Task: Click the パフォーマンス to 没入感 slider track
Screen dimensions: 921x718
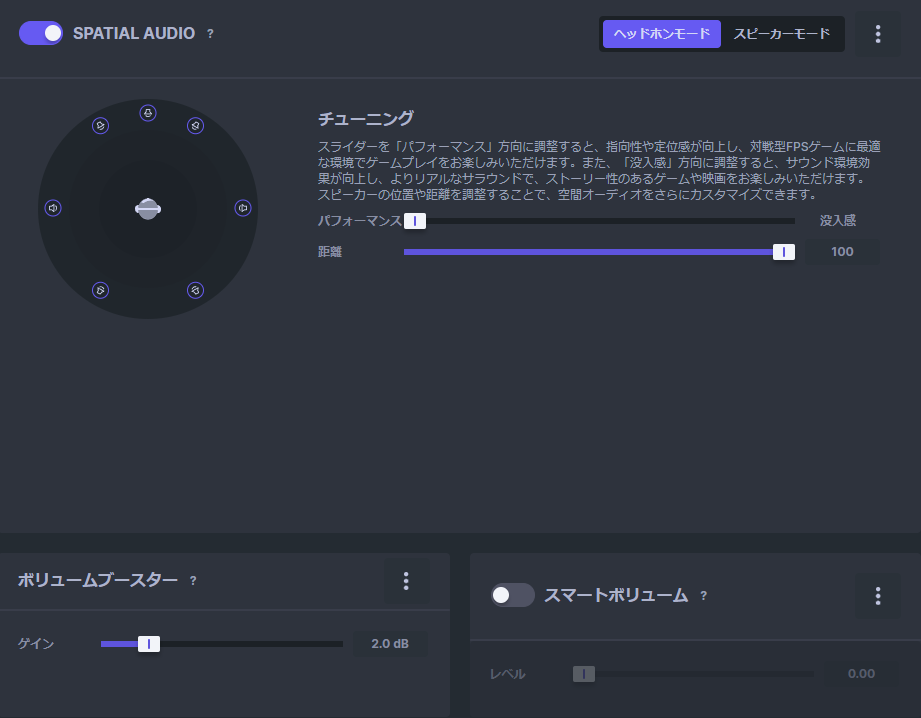Action: point(599,221)
